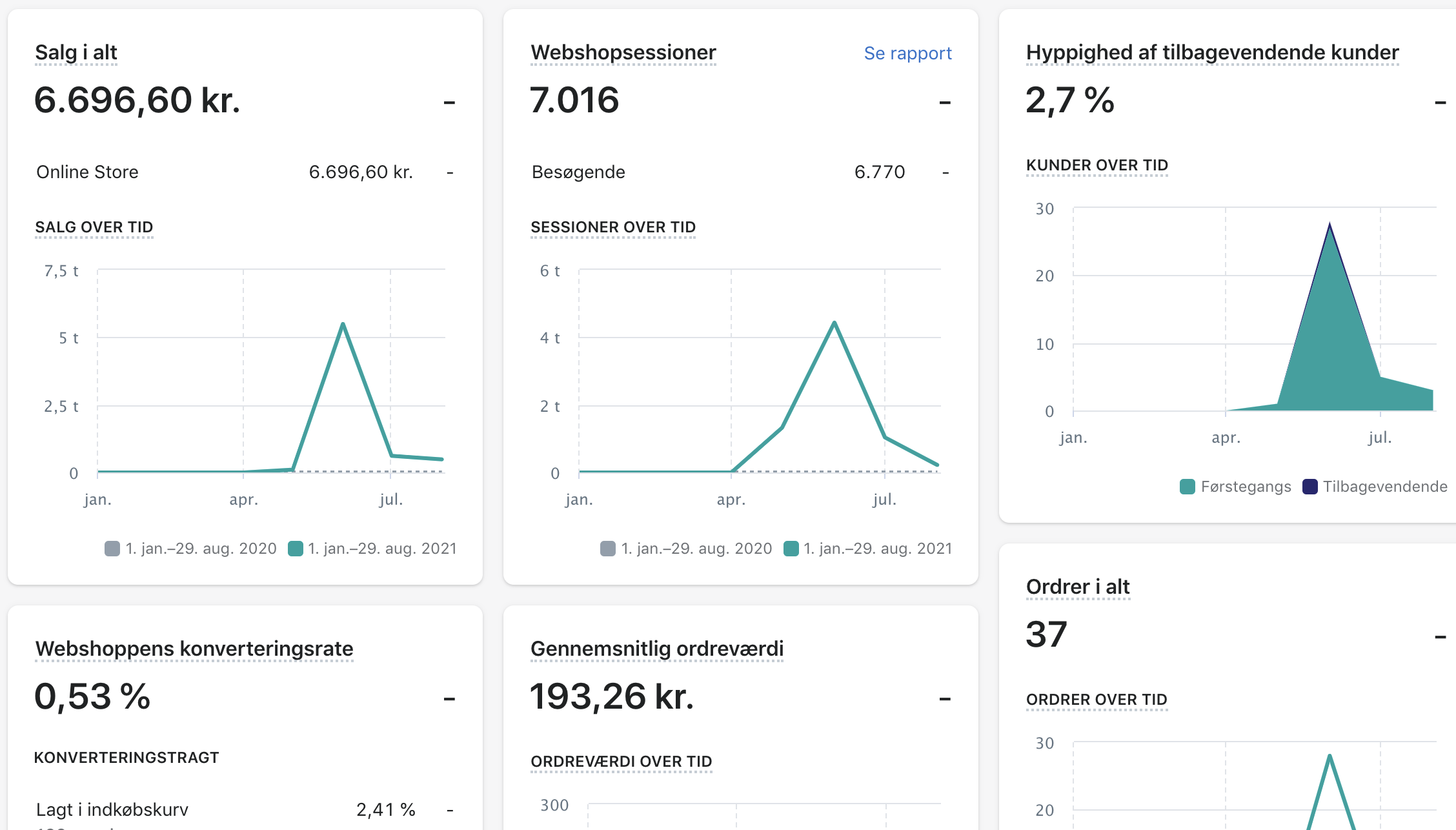This screenshot has height=830, width=1456.
Task: Click the peak of sales line chart
Action: [343, 323]
